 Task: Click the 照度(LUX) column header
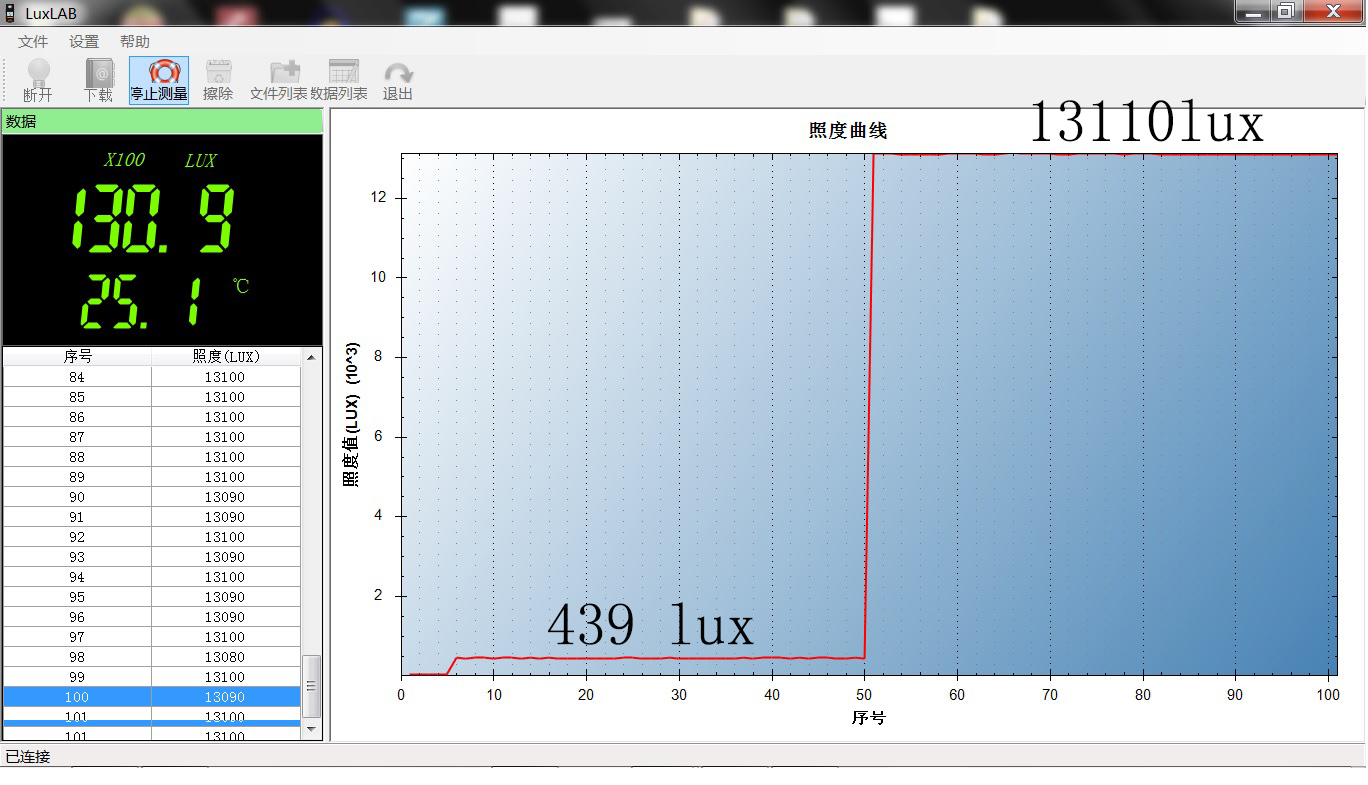(x=226, y=356)
